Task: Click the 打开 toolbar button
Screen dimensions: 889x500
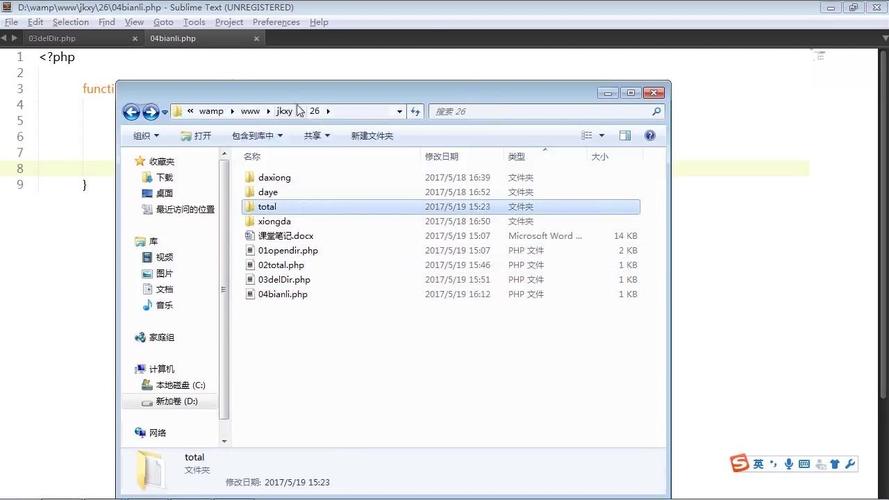Action: [197, 136]
